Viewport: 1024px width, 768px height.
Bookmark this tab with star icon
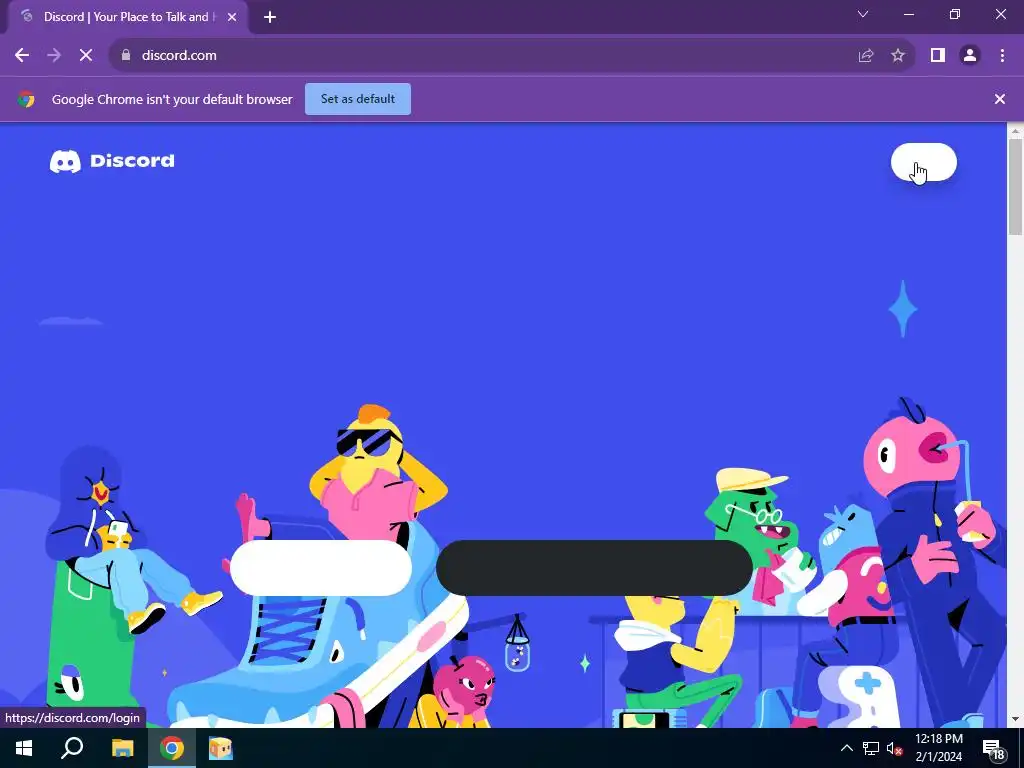tap(898, 56)
